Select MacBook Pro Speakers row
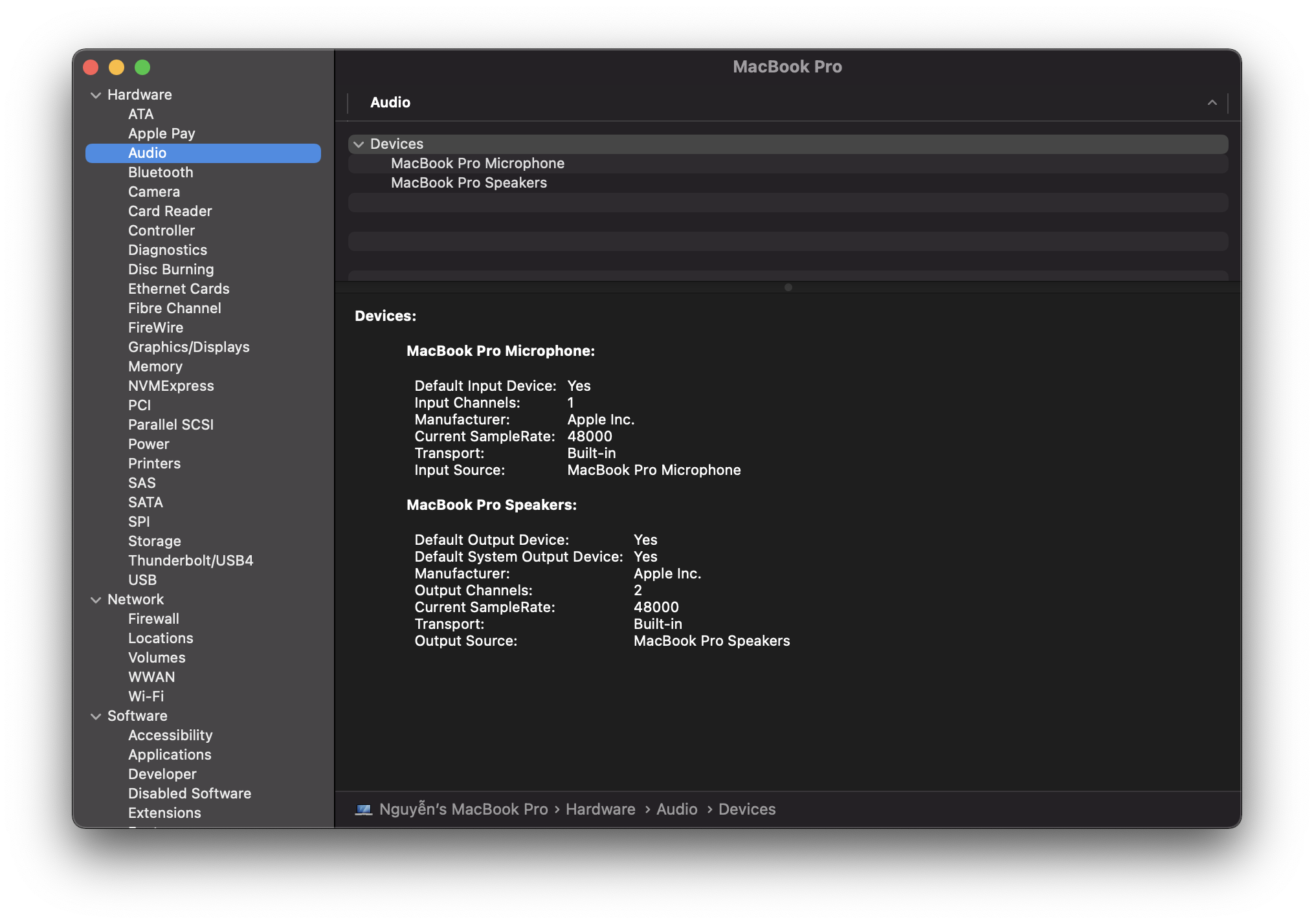This screenshot has width=1314, height=924. click(x=469, y=183)
